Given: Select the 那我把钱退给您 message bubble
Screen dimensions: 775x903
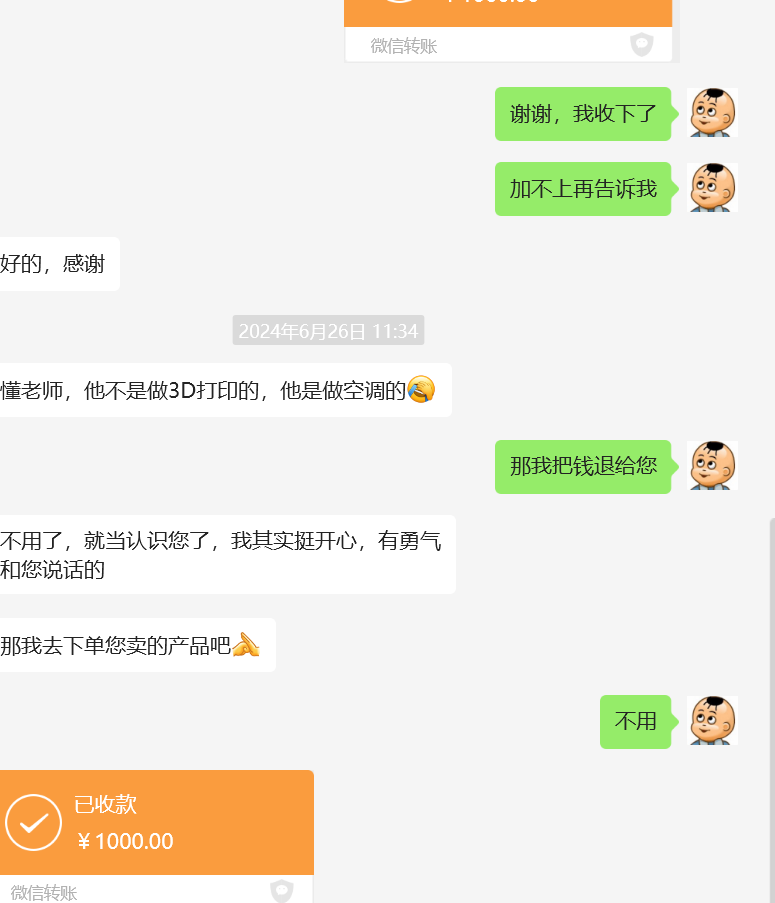Looking at the screenshot, I should coord(583,466).
